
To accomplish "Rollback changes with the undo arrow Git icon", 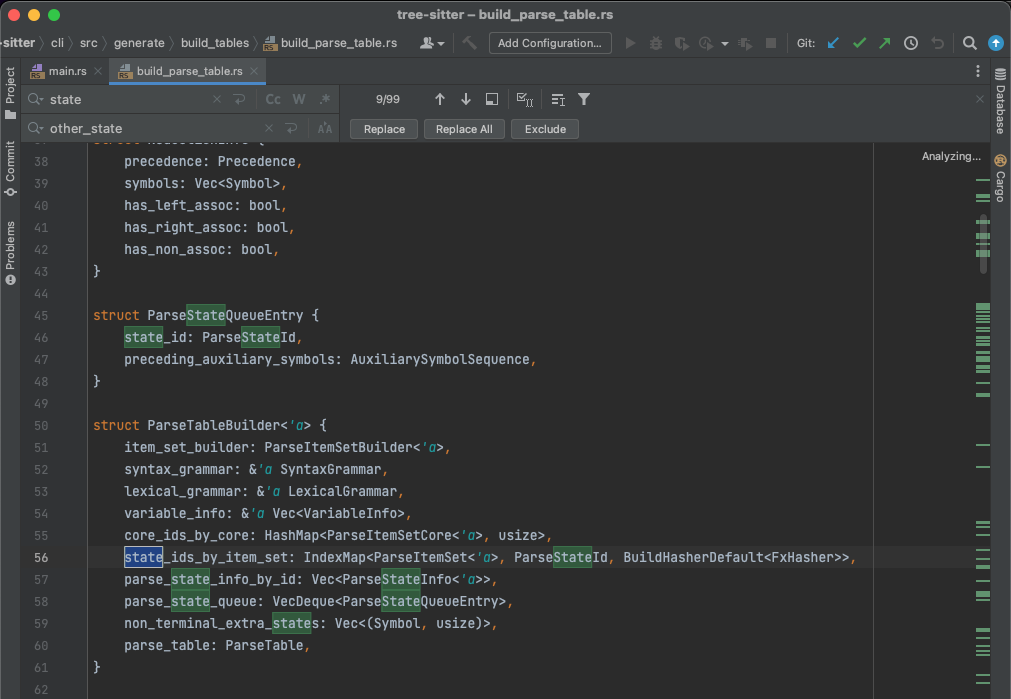I will pos(935,43).
